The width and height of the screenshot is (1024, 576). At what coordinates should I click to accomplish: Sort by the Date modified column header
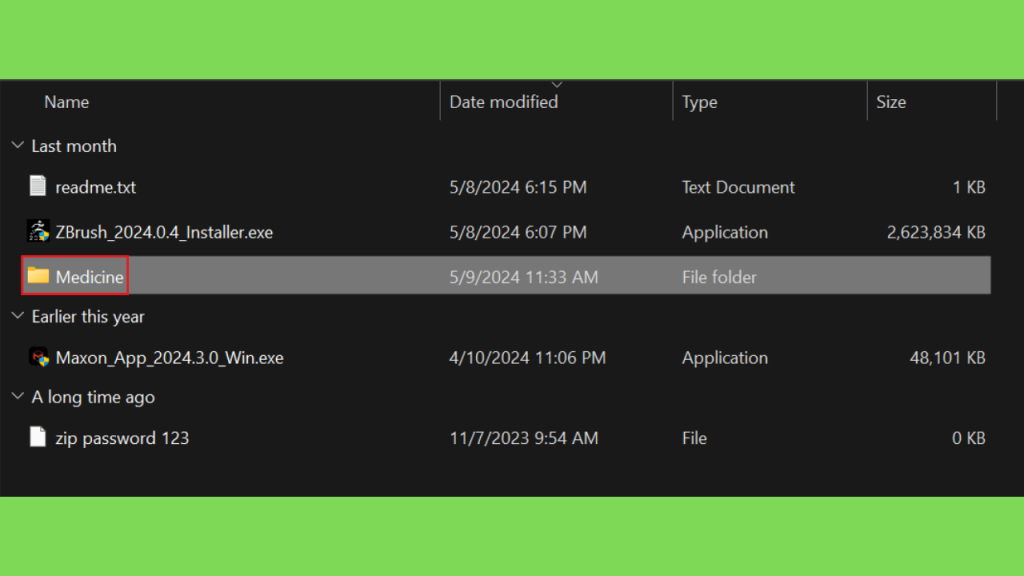(504, 102)
